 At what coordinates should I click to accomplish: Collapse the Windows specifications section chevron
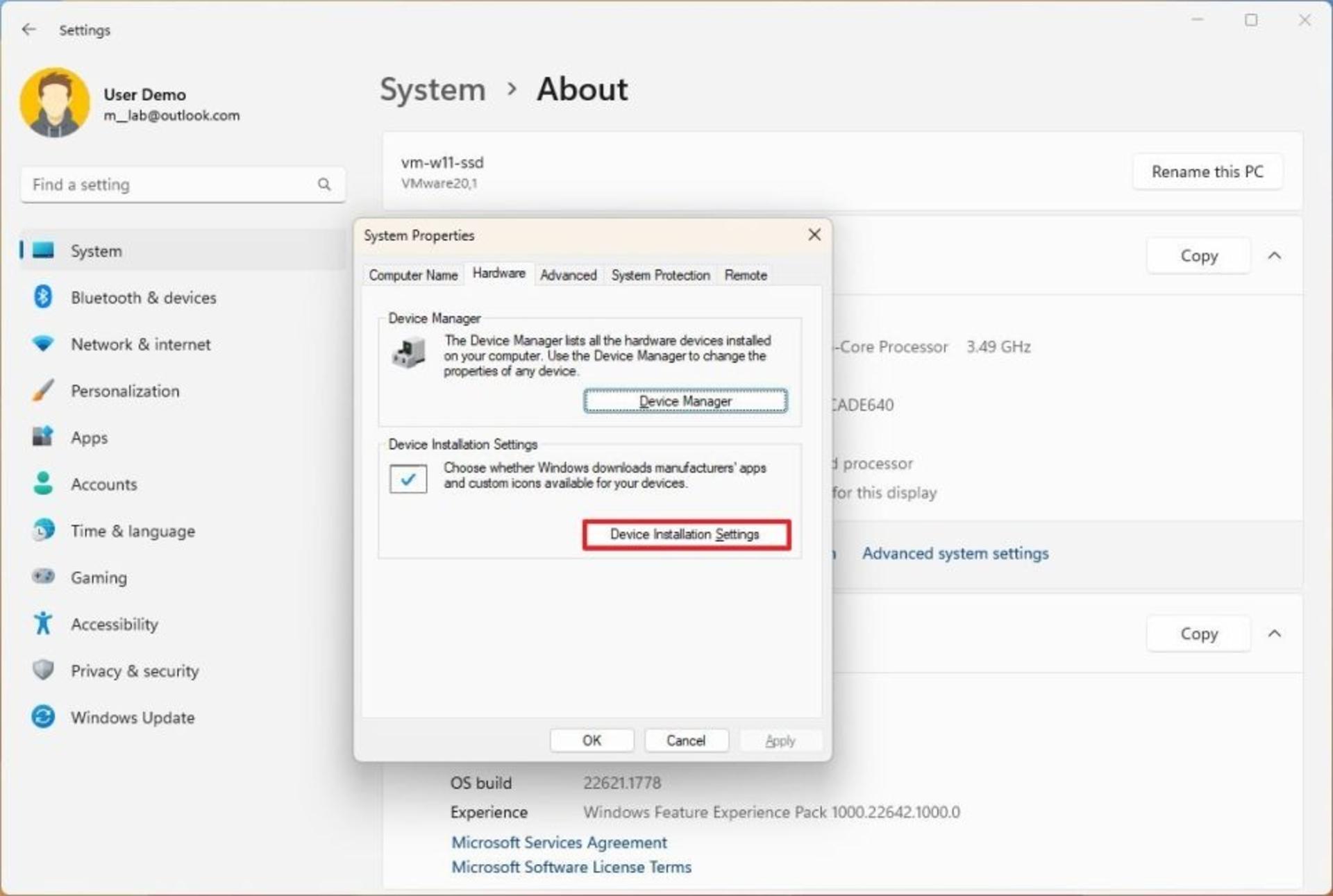(x=1275, y=634)
